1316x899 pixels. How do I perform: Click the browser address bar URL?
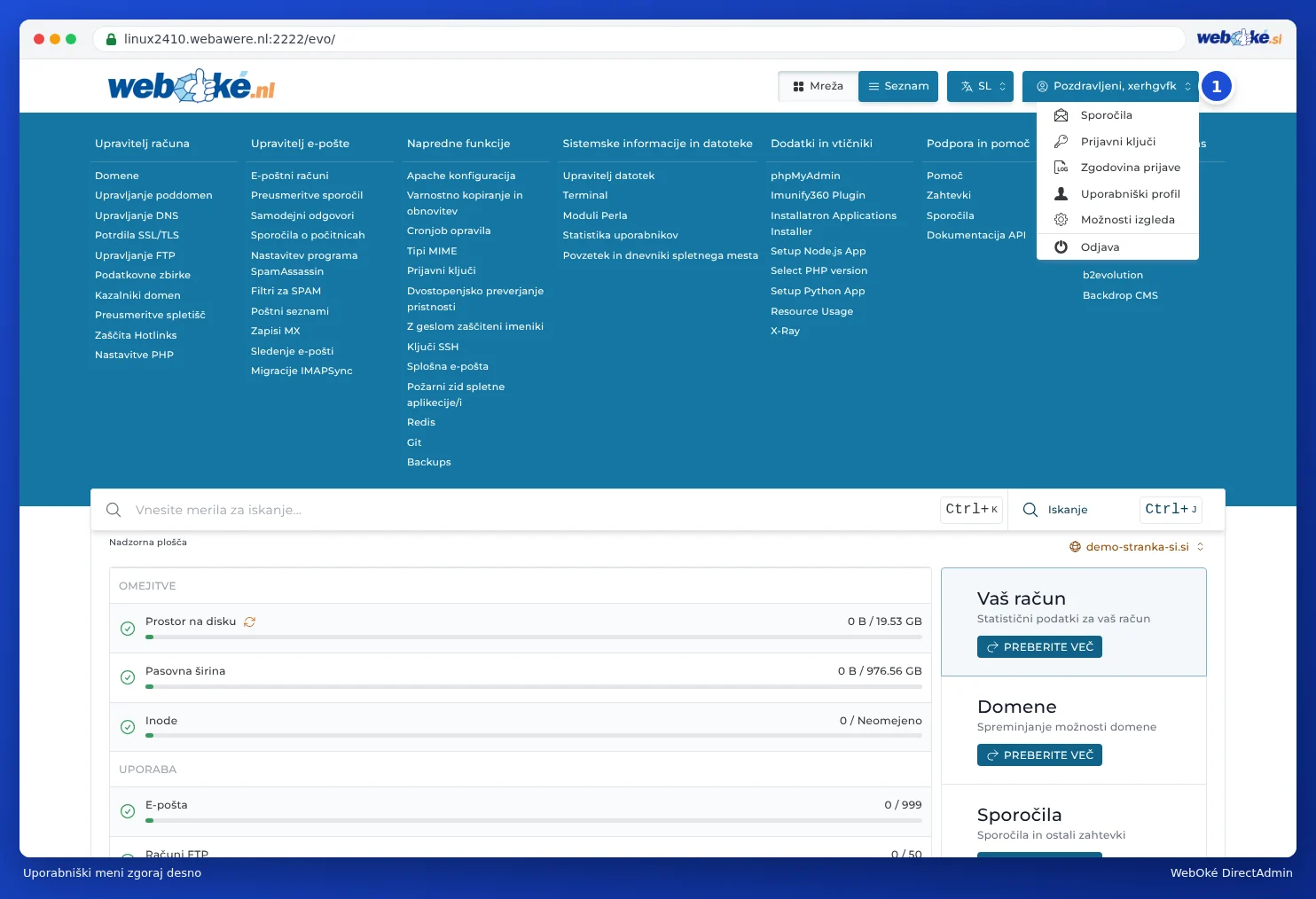pos(230,39)
